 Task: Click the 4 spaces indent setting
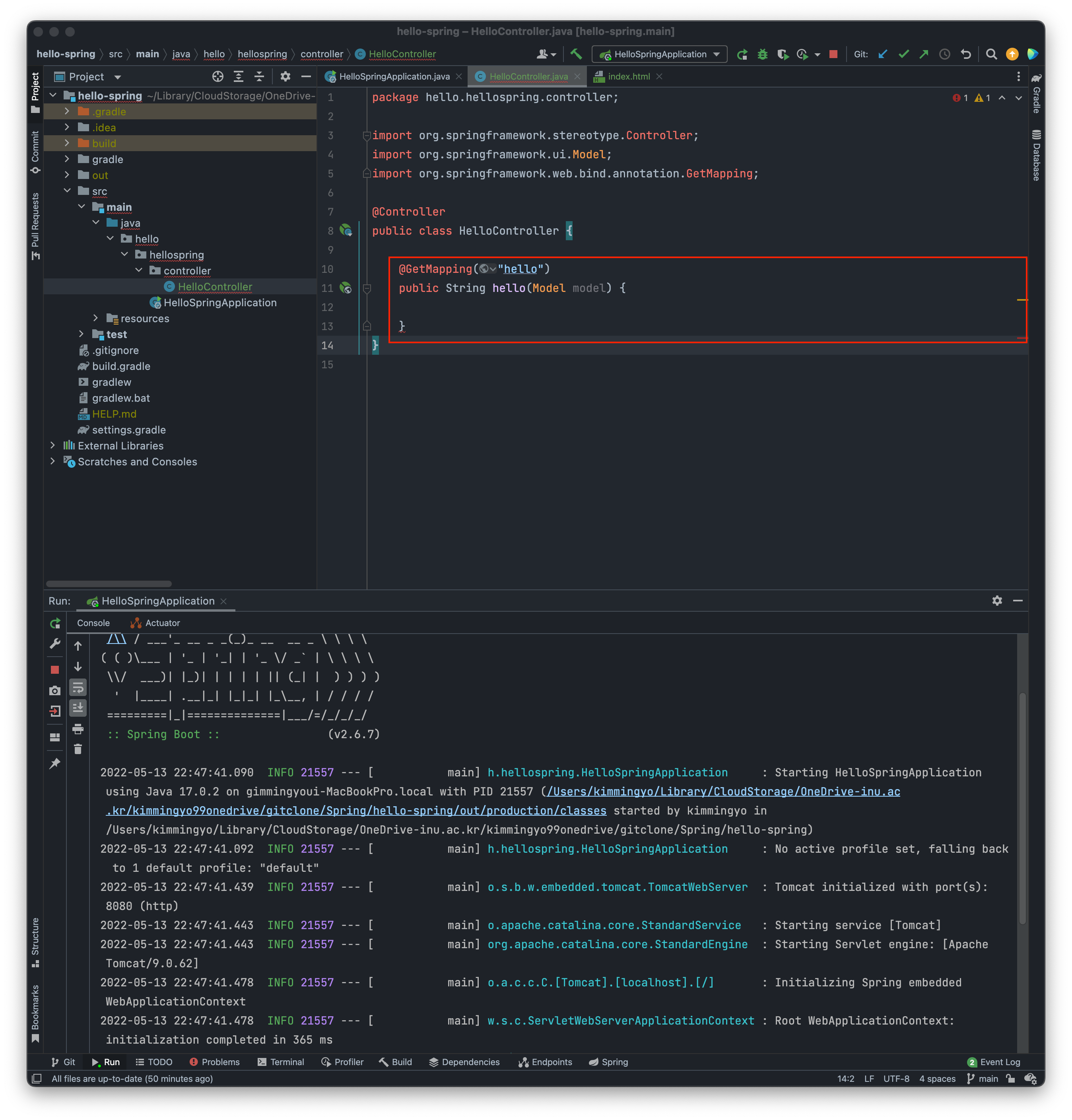point(937,1079)
